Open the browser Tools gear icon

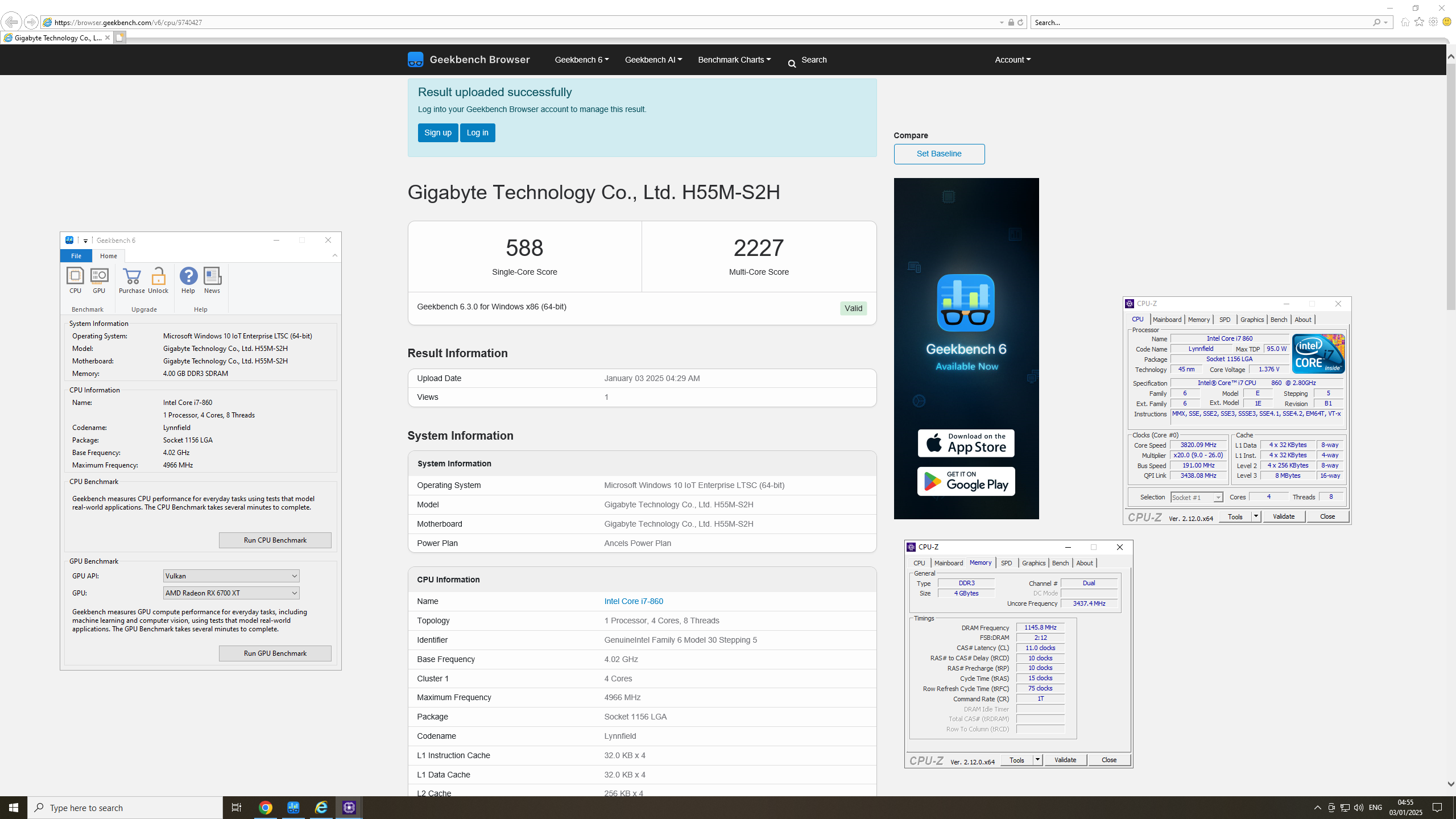pos(1433,22)
